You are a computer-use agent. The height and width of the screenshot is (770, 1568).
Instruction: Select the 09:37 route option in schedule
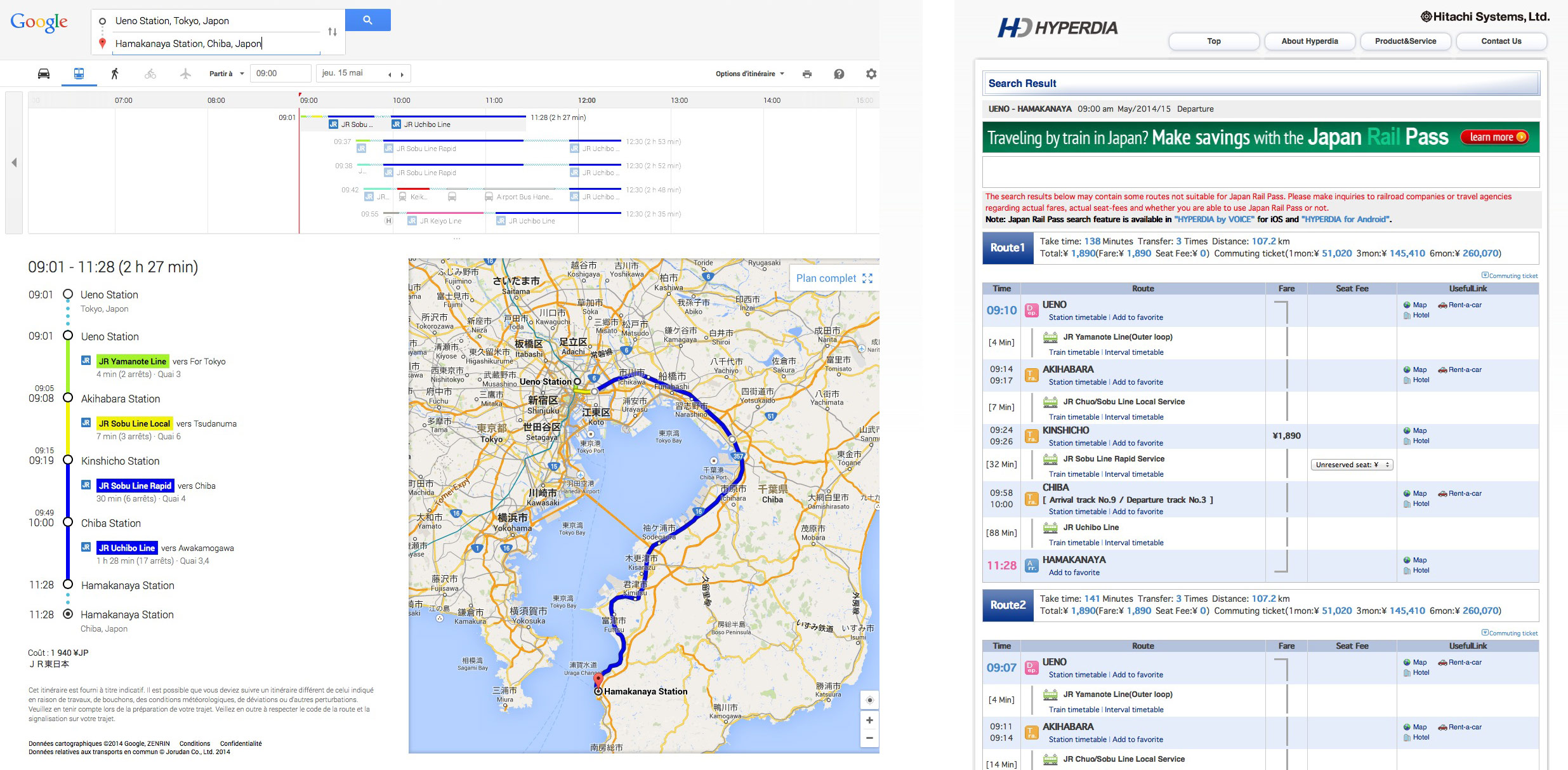(506, 145)
